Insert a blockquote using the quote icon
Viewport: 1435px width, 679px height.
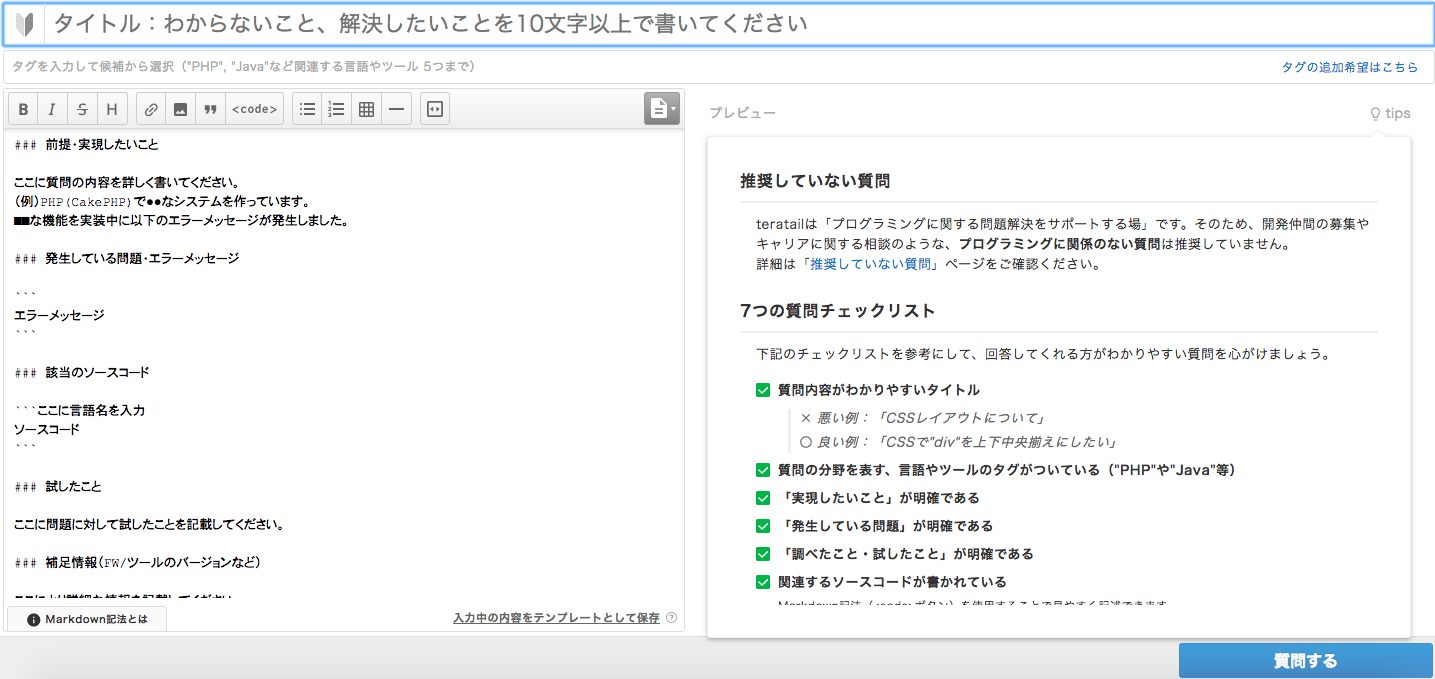210,110
